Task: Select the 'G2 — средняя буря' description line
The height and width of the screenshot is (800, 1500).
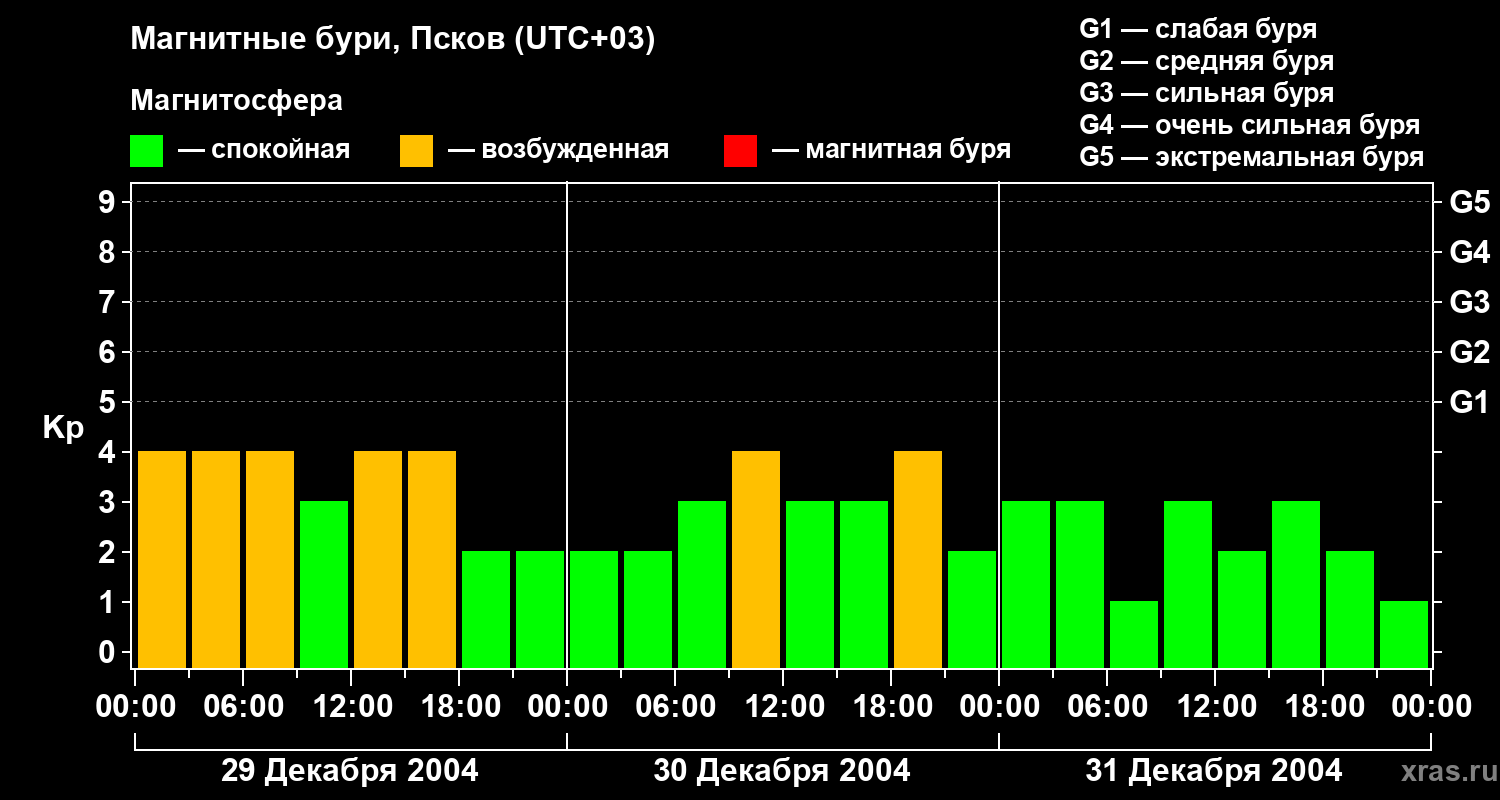Action: (1206, 61)
